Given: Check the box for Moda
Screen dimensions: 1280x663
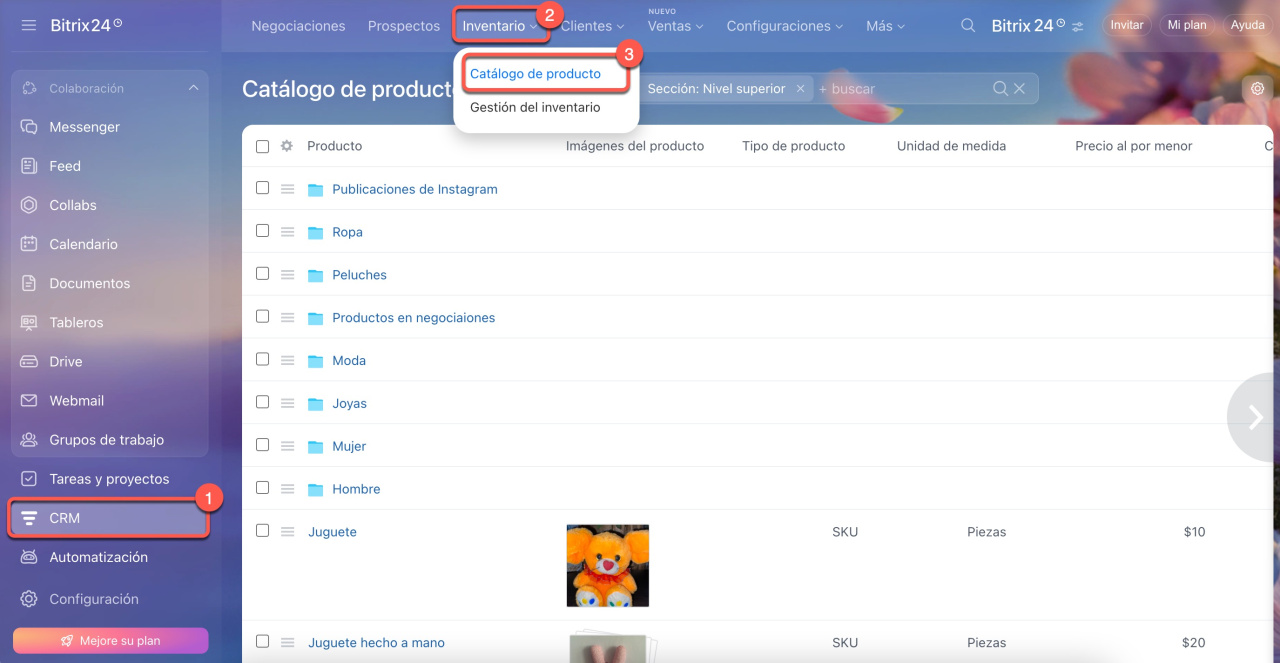Looking at the screenshot, I should pyautogui.click(x=262, y=360).
